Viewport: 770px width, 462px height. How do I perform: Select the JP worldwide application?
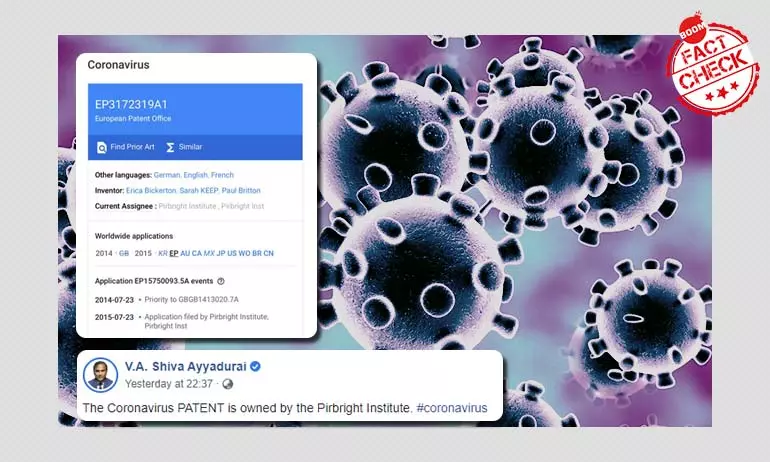[x=221, y=253]
